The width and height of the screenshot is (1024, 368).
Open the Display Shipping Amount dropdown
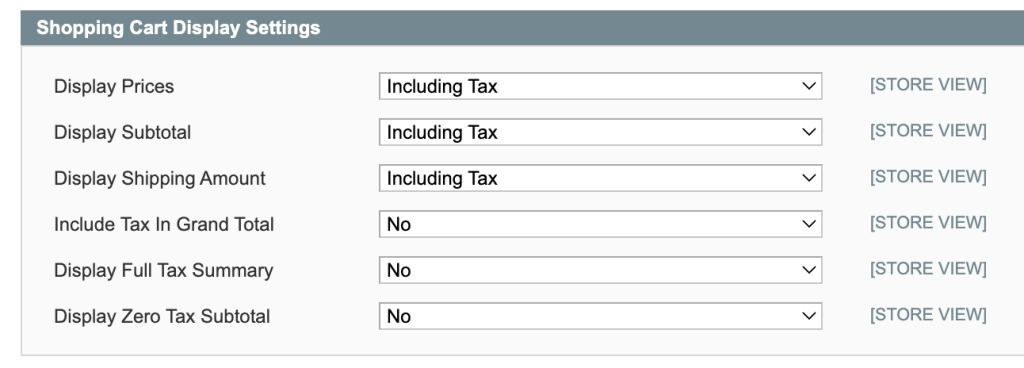pos(600,178)
